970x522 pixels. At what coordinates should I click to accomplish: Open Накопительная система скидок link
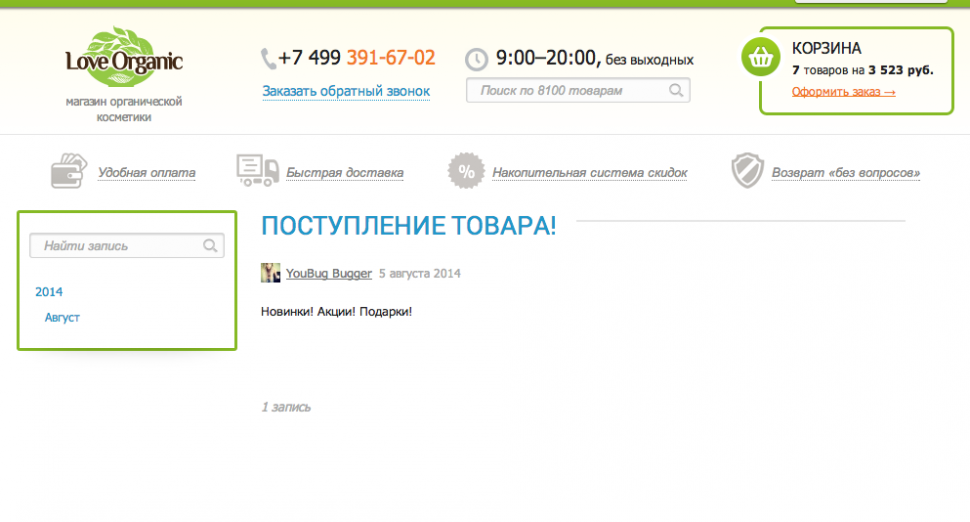590,173
